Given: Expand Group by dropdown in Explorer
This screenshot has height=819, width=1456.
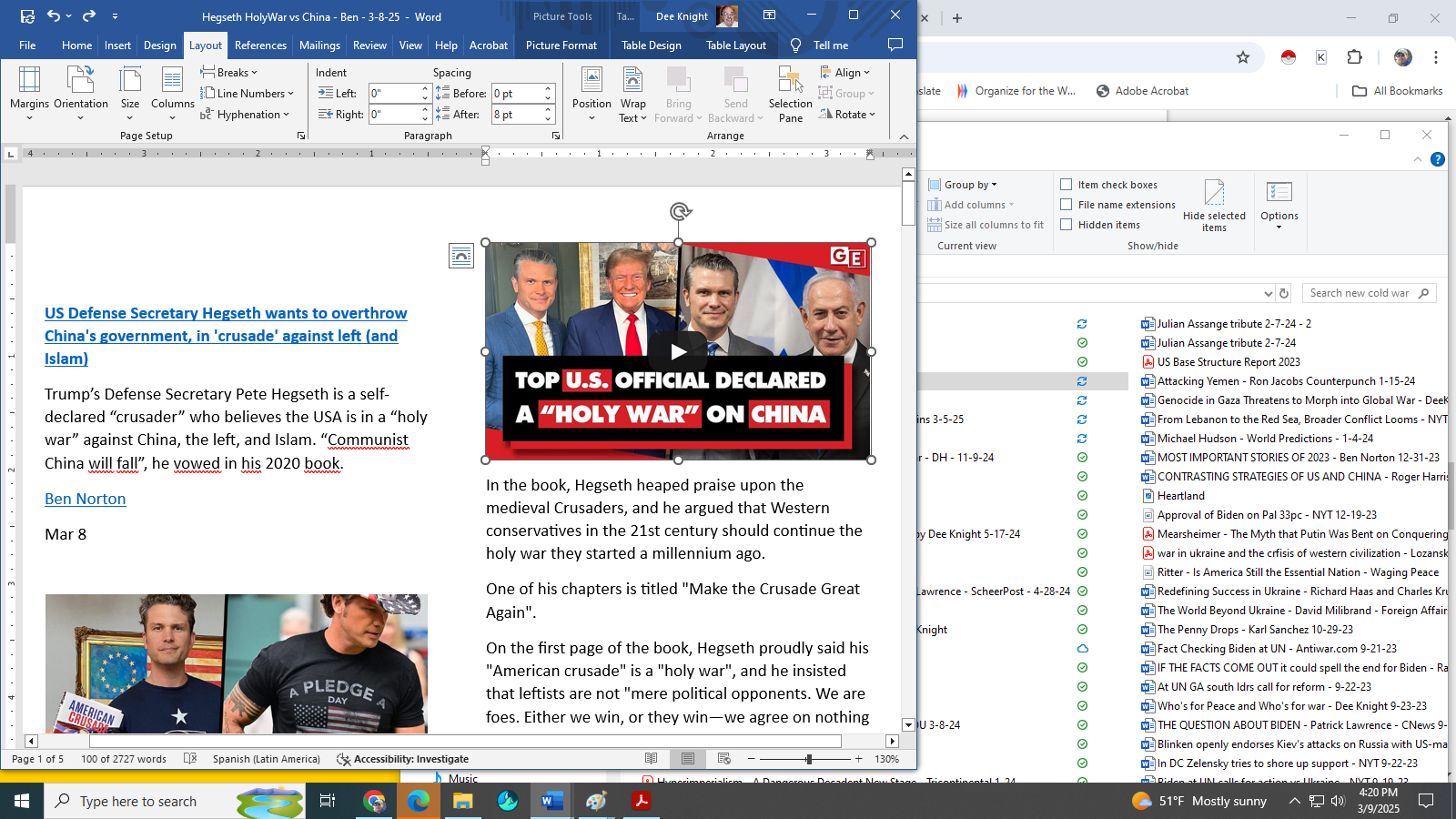Looking at the screenshot, I should 963,184.
